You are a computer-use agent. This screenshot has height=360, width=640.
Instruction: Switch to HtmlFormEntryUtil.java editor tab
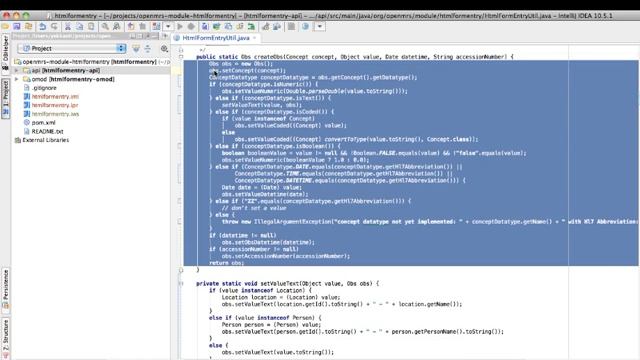(216, 38)
